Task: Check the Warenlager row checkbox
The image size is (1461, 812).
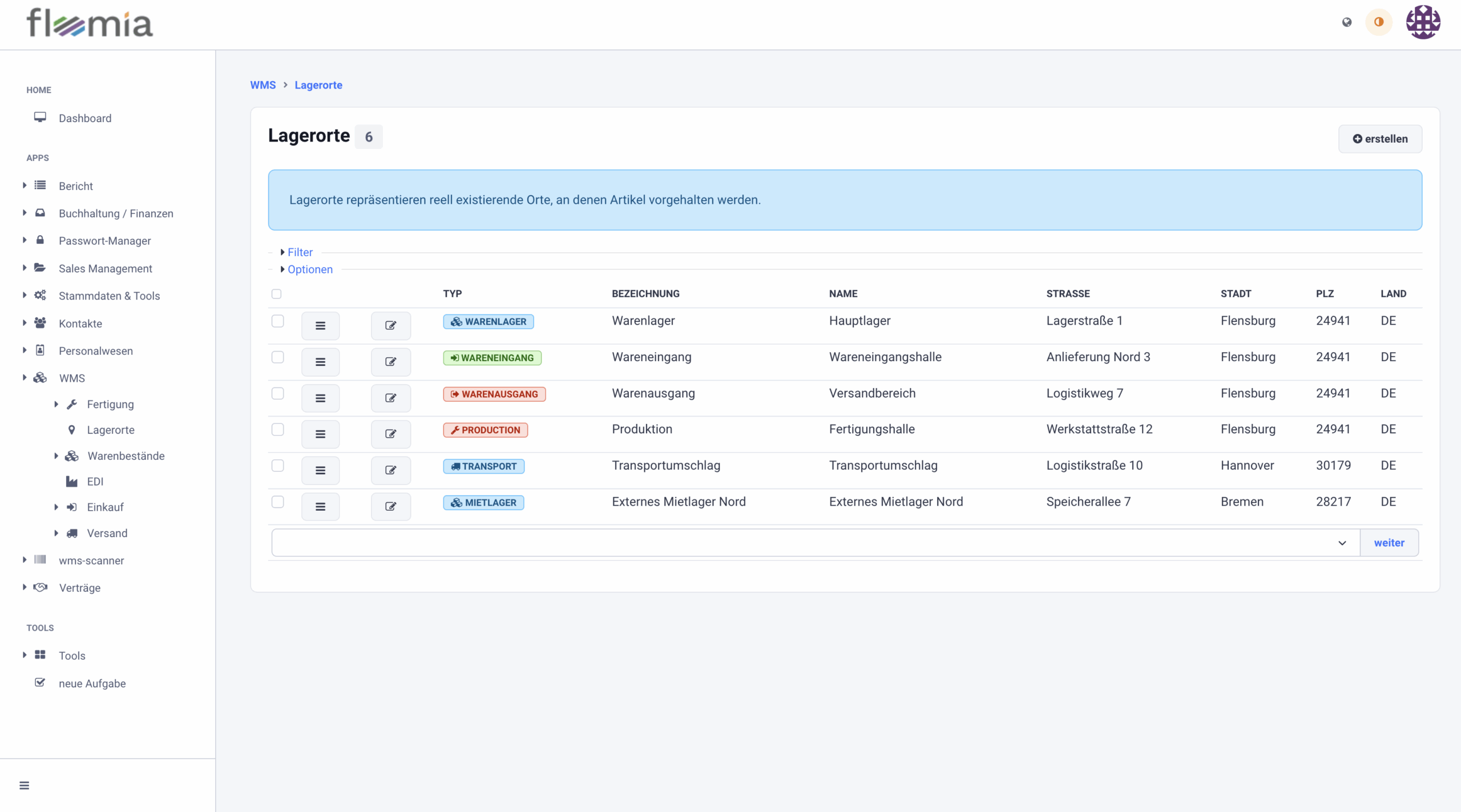Action: (277, 321)
